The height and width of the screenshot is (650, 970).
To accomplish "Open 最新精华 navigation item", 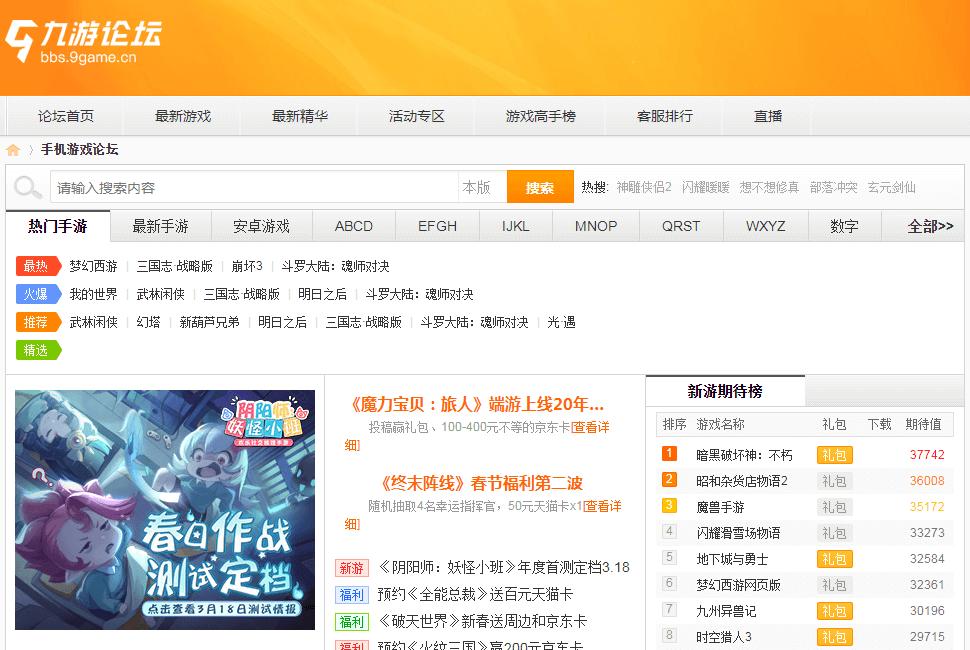I will tap(299, 116).
